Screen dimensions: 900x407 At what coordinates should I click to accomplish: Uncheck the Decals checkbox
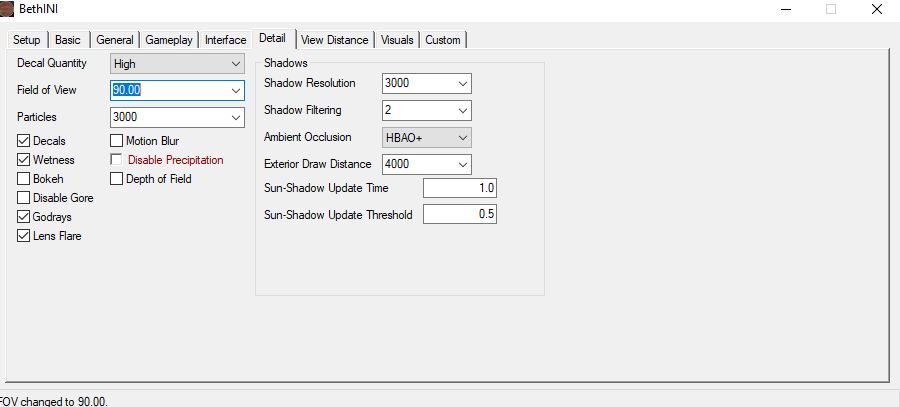click(x=24, y=141)
